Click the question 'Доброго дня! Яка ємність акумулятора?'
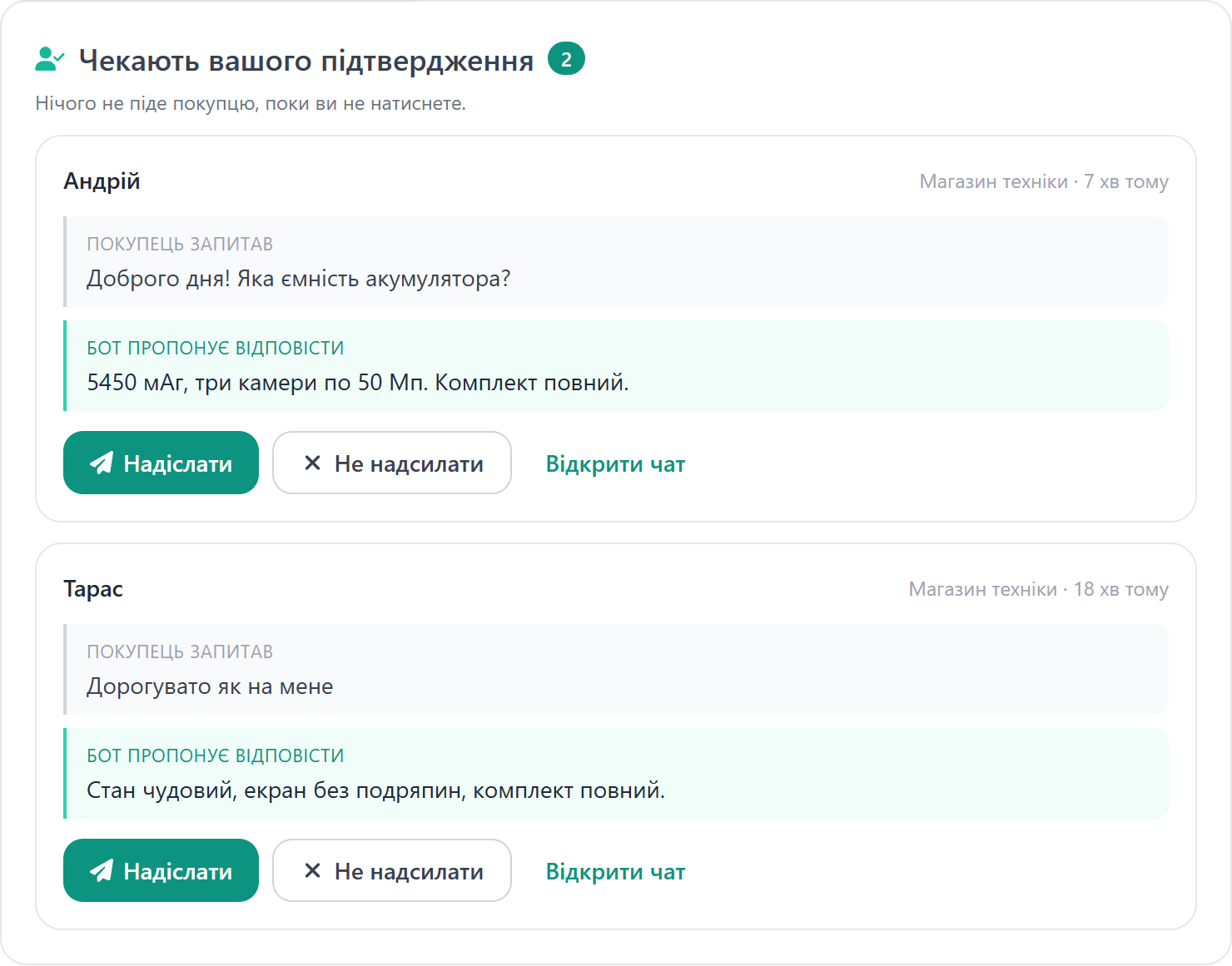The height and width of the screenshot is (966, 1232). pyautogui.click(x=299, y=279)
